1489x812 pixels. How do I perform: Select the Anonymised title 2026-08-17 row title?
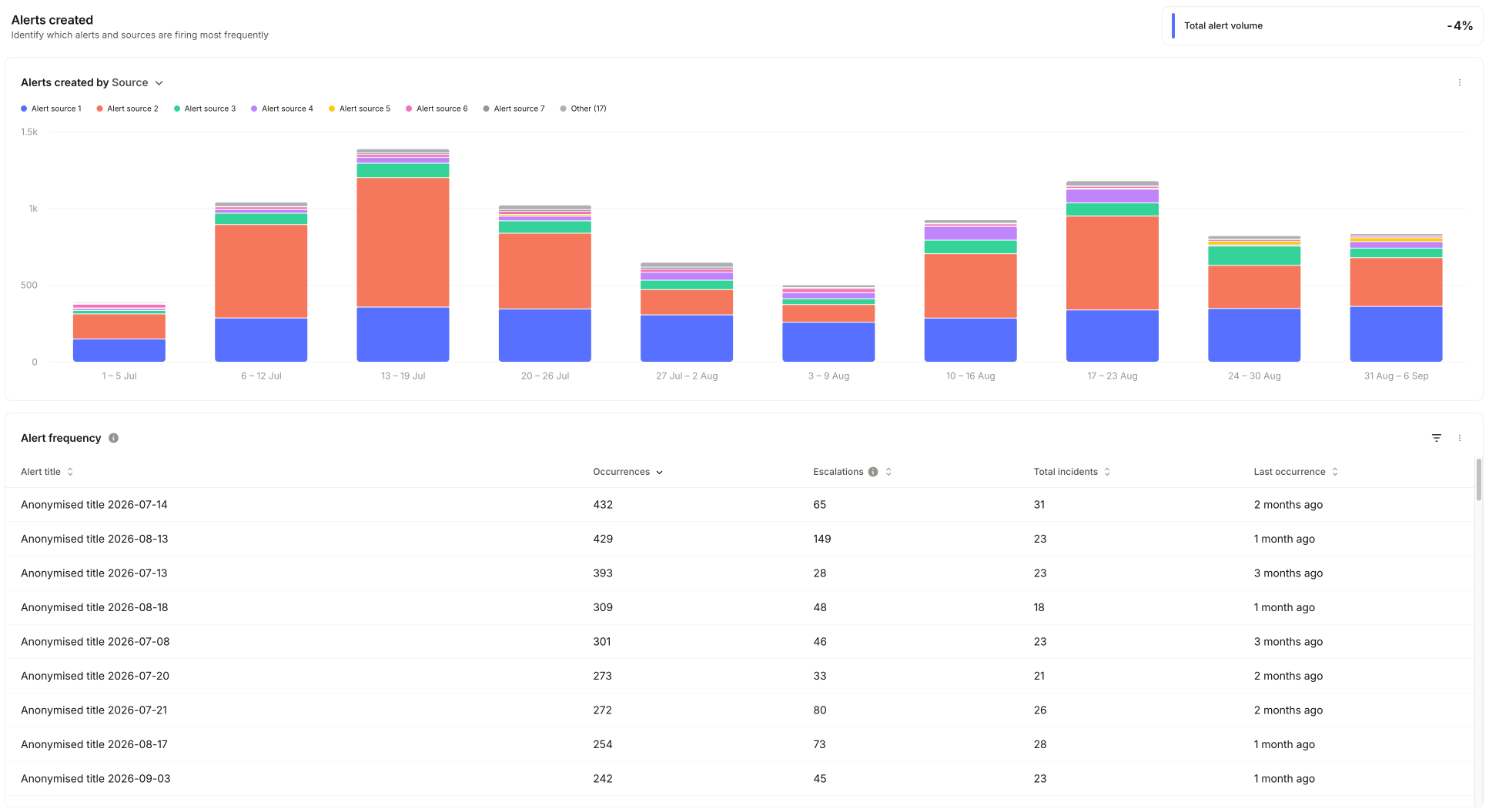pyautogui.click(x=94, y=745)
